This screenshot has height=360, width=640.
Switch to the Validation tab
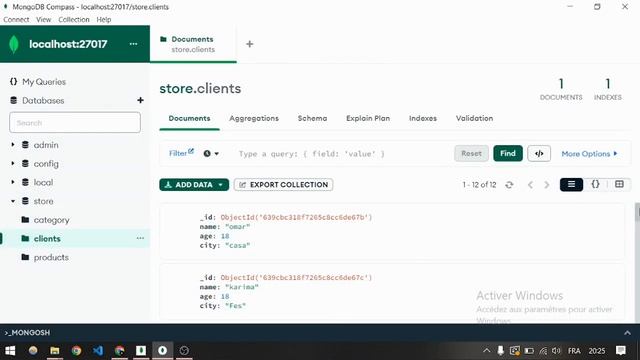474,118
